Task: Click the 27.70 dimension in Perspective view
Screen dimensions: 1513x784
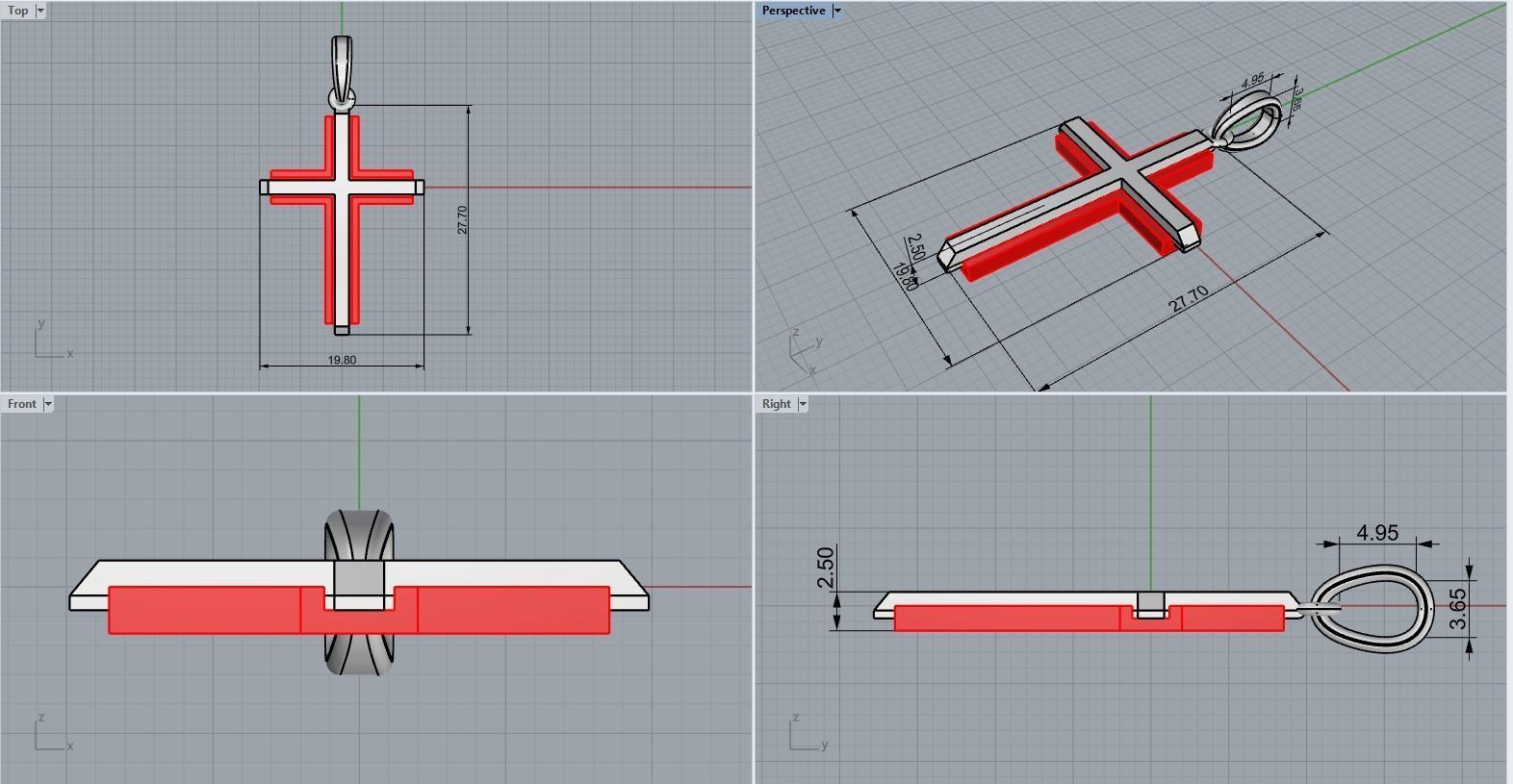Action: click(x=1189, y=299)
